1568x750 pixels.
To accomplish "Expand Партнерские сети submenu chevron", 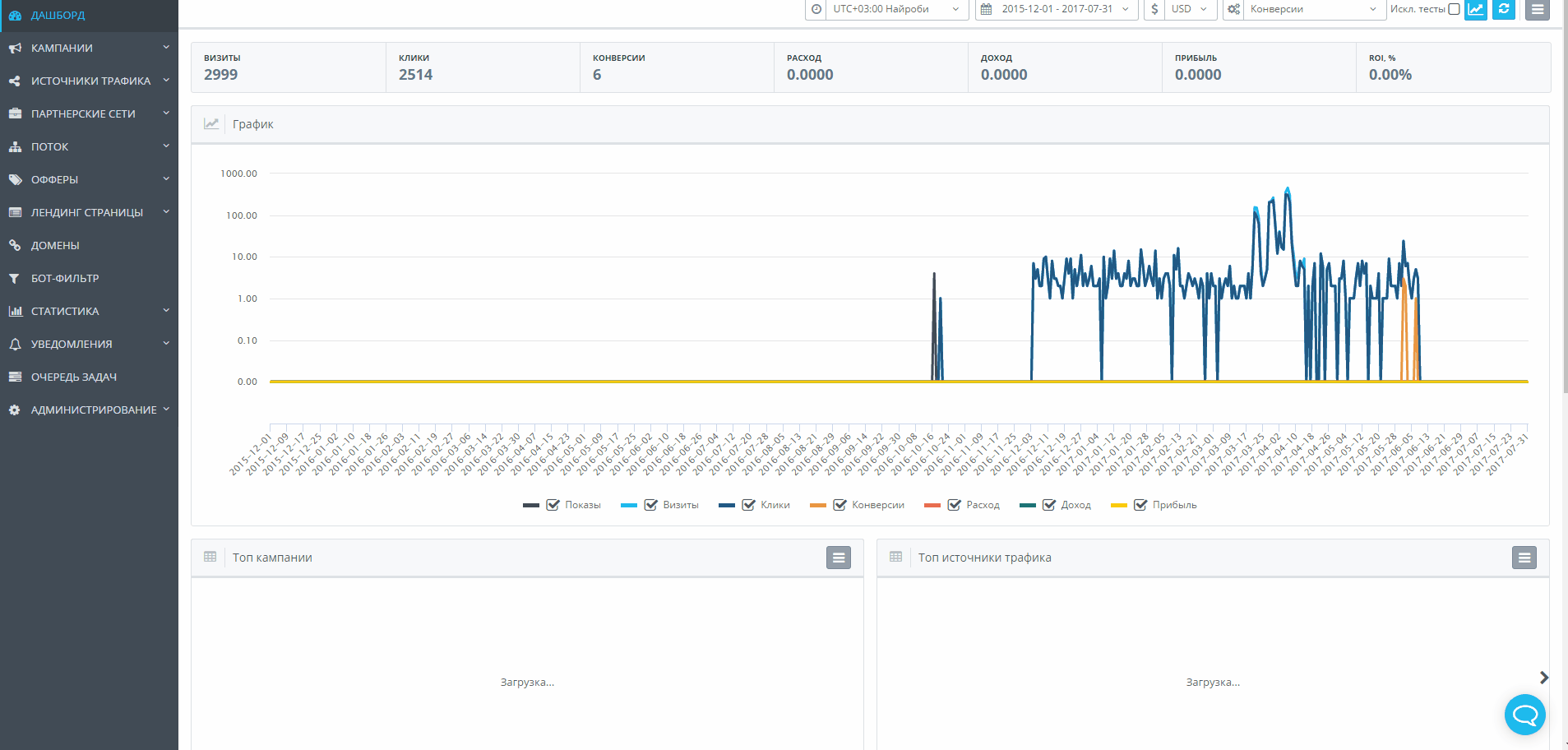I will click(x=166, y=113).
